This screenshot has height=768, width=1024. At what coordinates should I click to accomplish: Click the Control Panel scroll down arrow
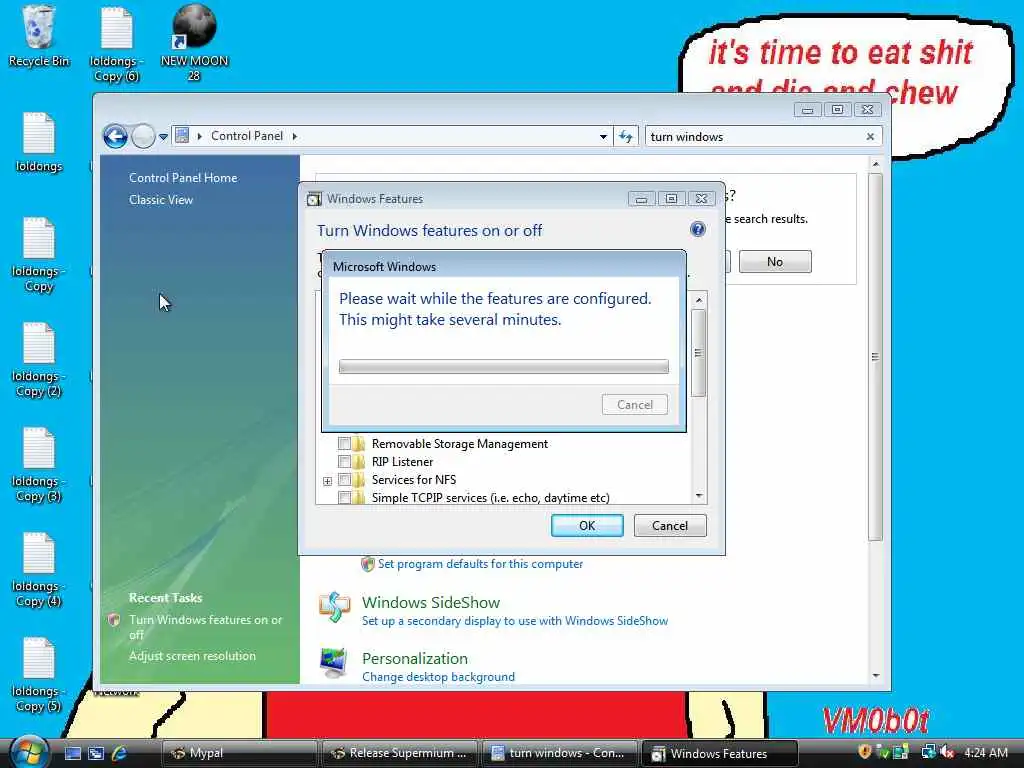(x=876, y=676)
